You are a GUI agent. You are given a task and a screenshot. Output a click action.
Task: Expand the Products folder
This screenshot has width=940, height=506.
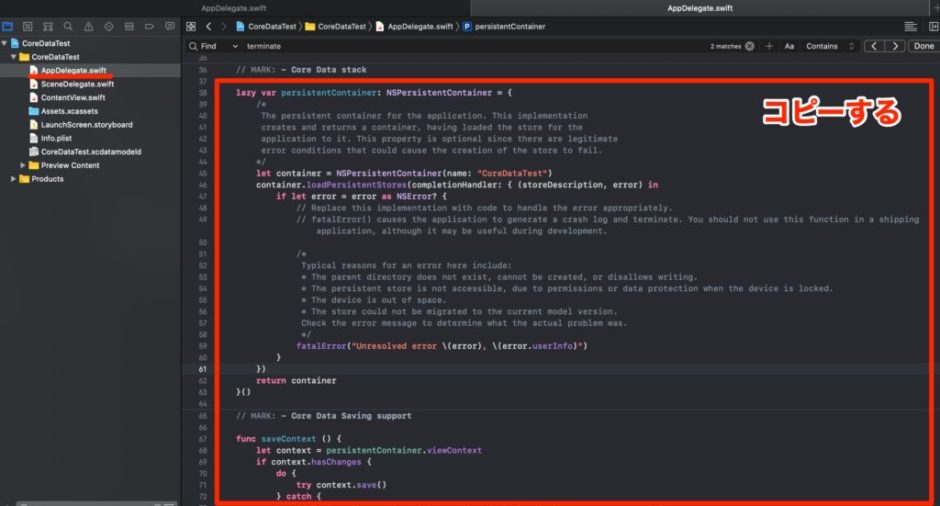pos(14,179)
